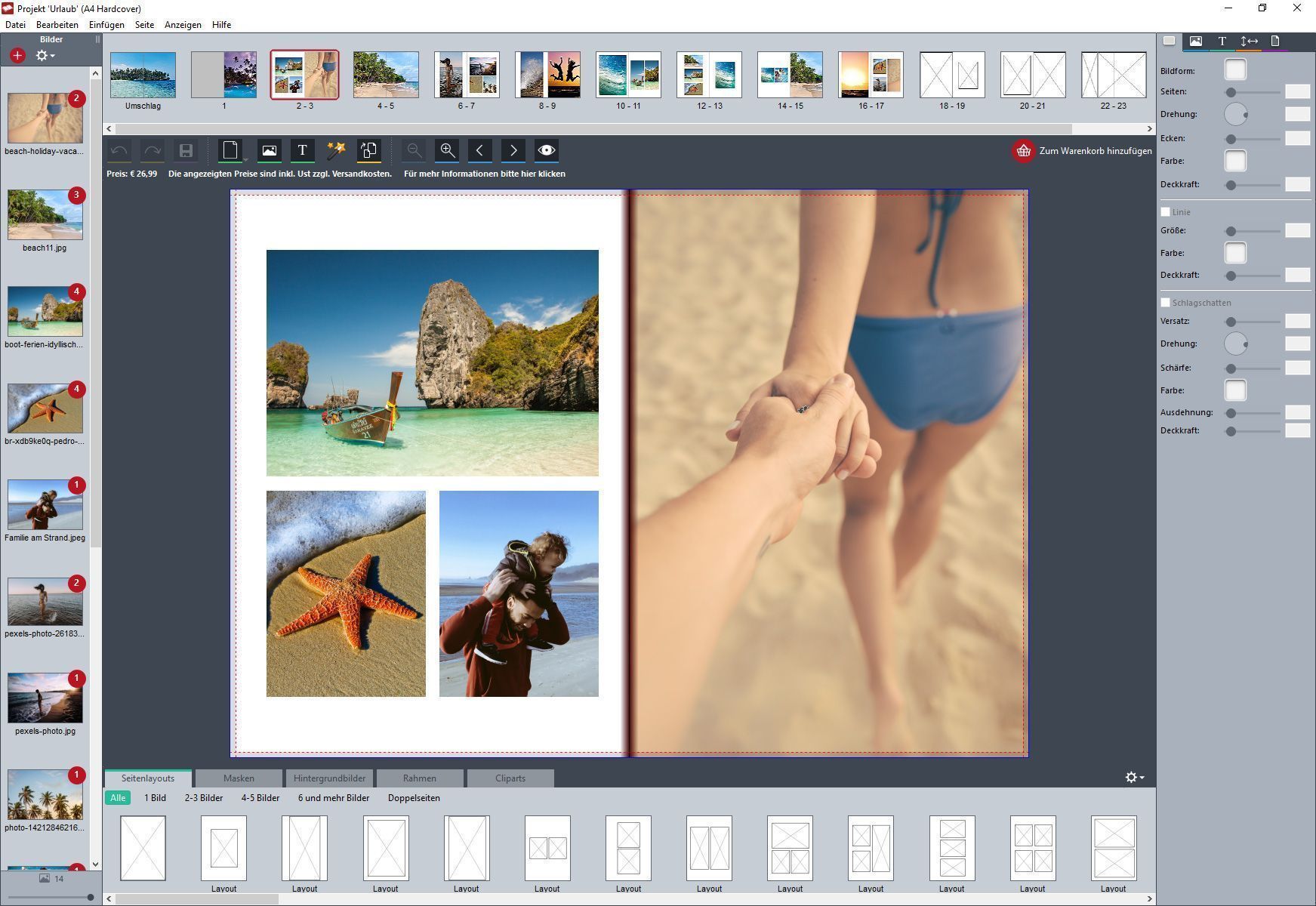Toggle preview mode with the eye icon

(547, 150)
